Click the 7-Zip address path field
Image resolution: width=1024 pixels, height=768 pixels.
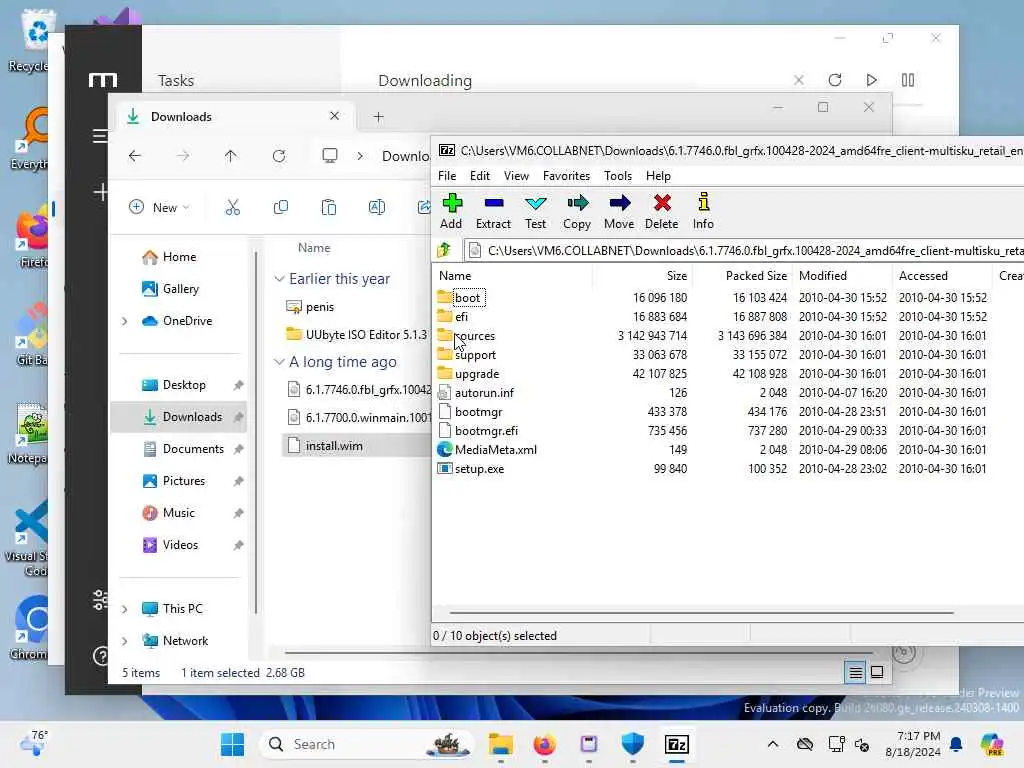744,251
